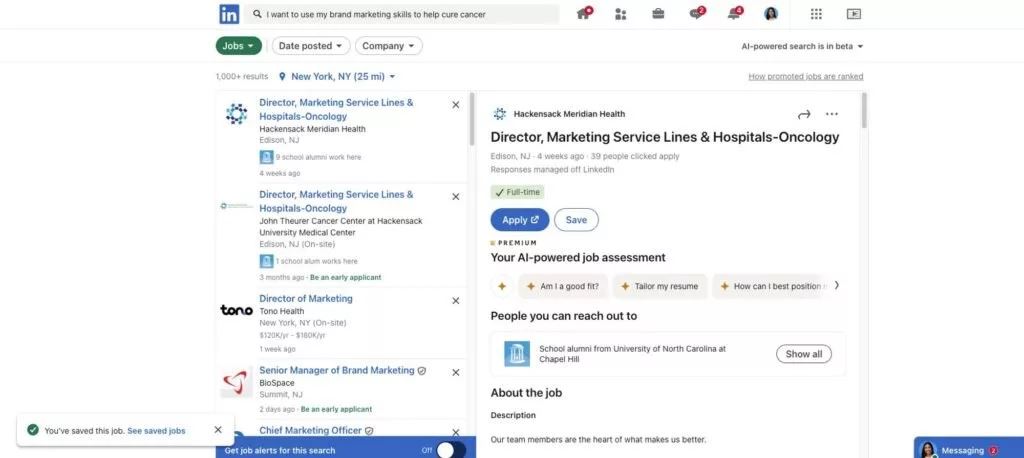
Task: Dismiss Chief Marketing Officer job card
Action: click(x=456, y=432)
